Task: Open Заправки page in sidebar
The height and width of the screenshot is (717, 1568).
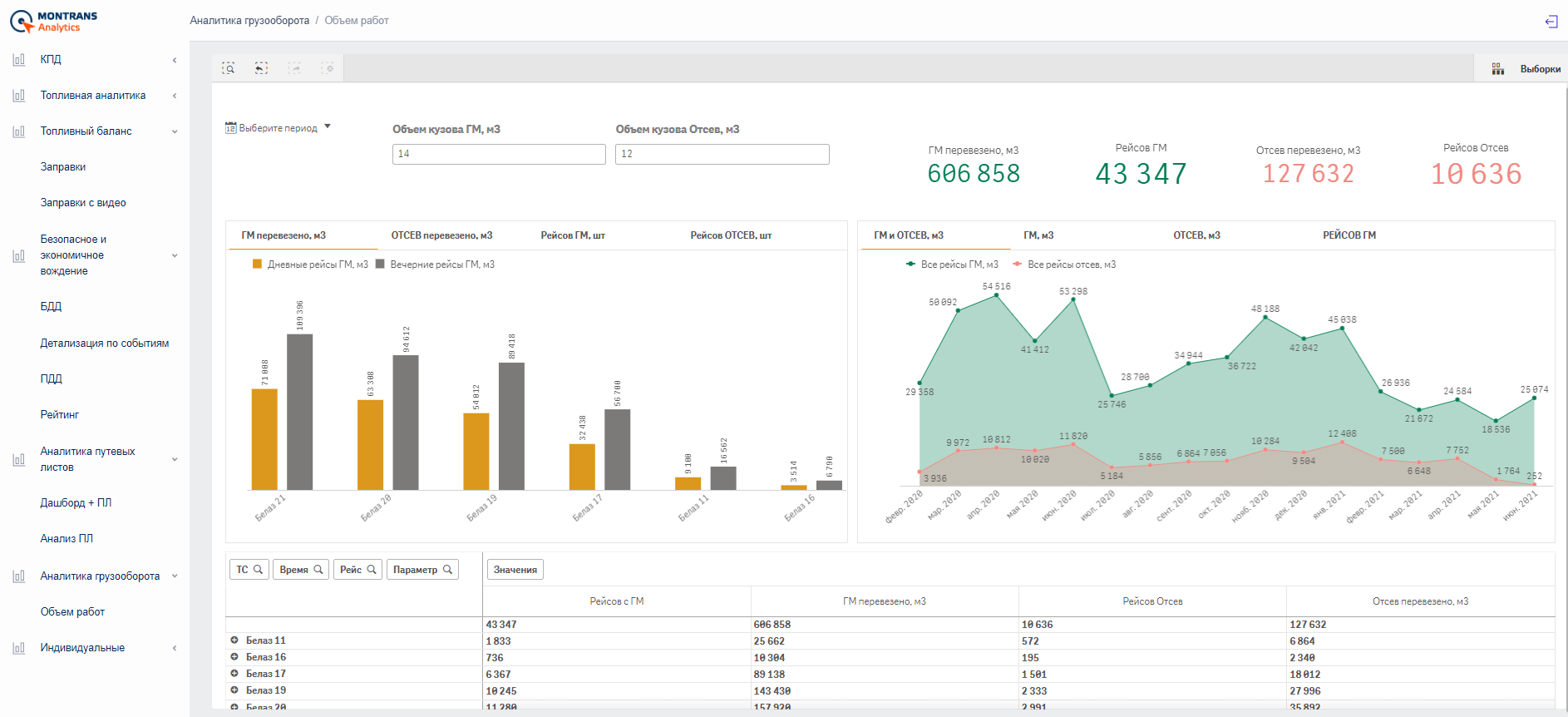Action: (x=63, y=167)
